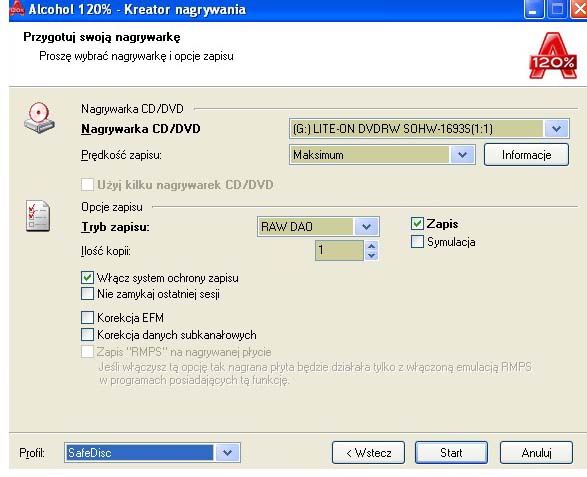This screenshot has height=477, width=587.
Task: Decrease Ilość kopii with down arrow
Action: (x=371, y=255)
